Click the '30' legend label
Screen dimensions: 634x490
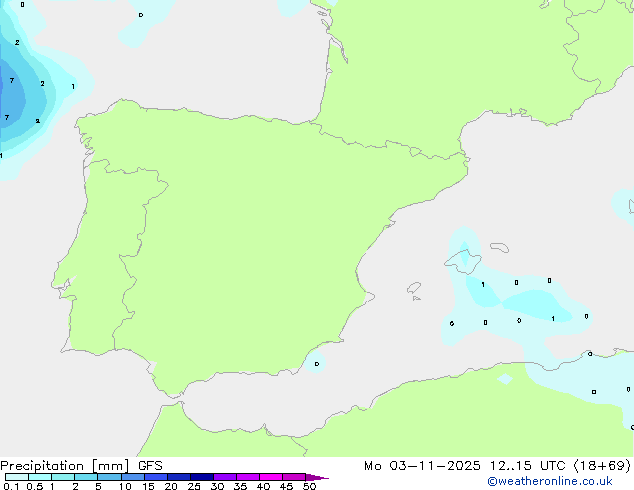tap(217, 486)
